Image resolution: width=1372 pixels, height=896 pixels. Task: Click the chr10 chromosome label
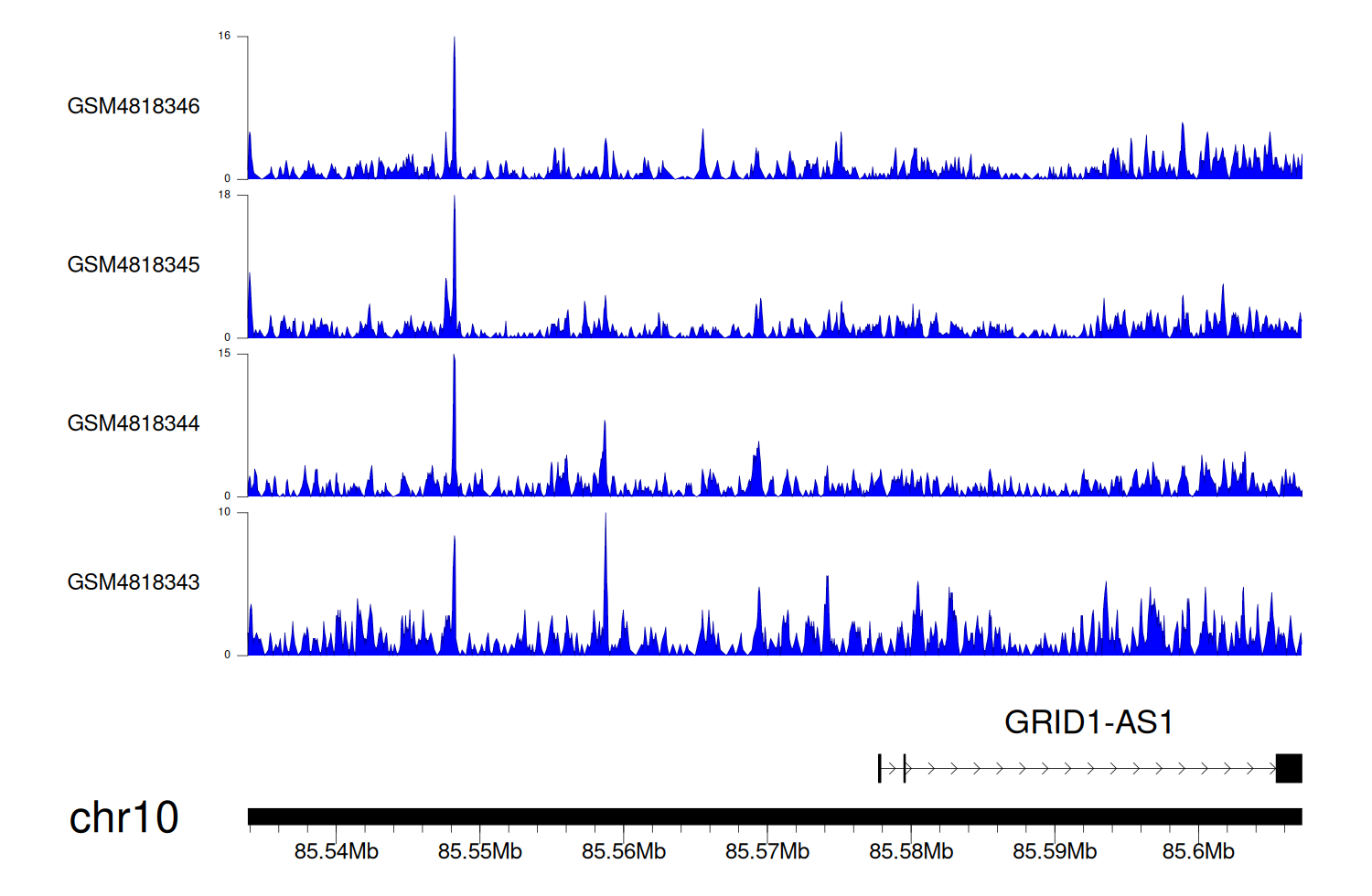tap(123, 817)
